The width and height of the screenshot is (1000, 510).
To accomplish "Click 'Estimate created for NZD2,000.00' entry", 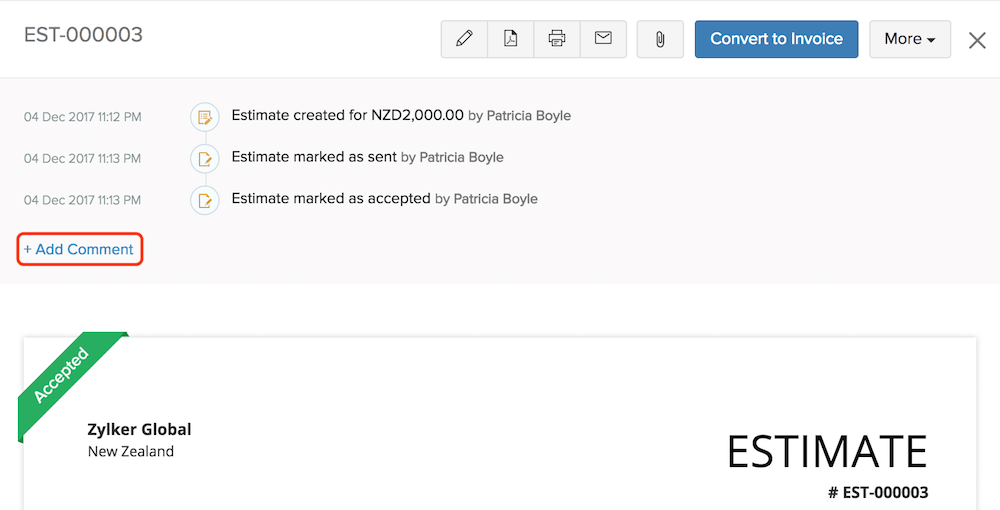I will 347,115.
